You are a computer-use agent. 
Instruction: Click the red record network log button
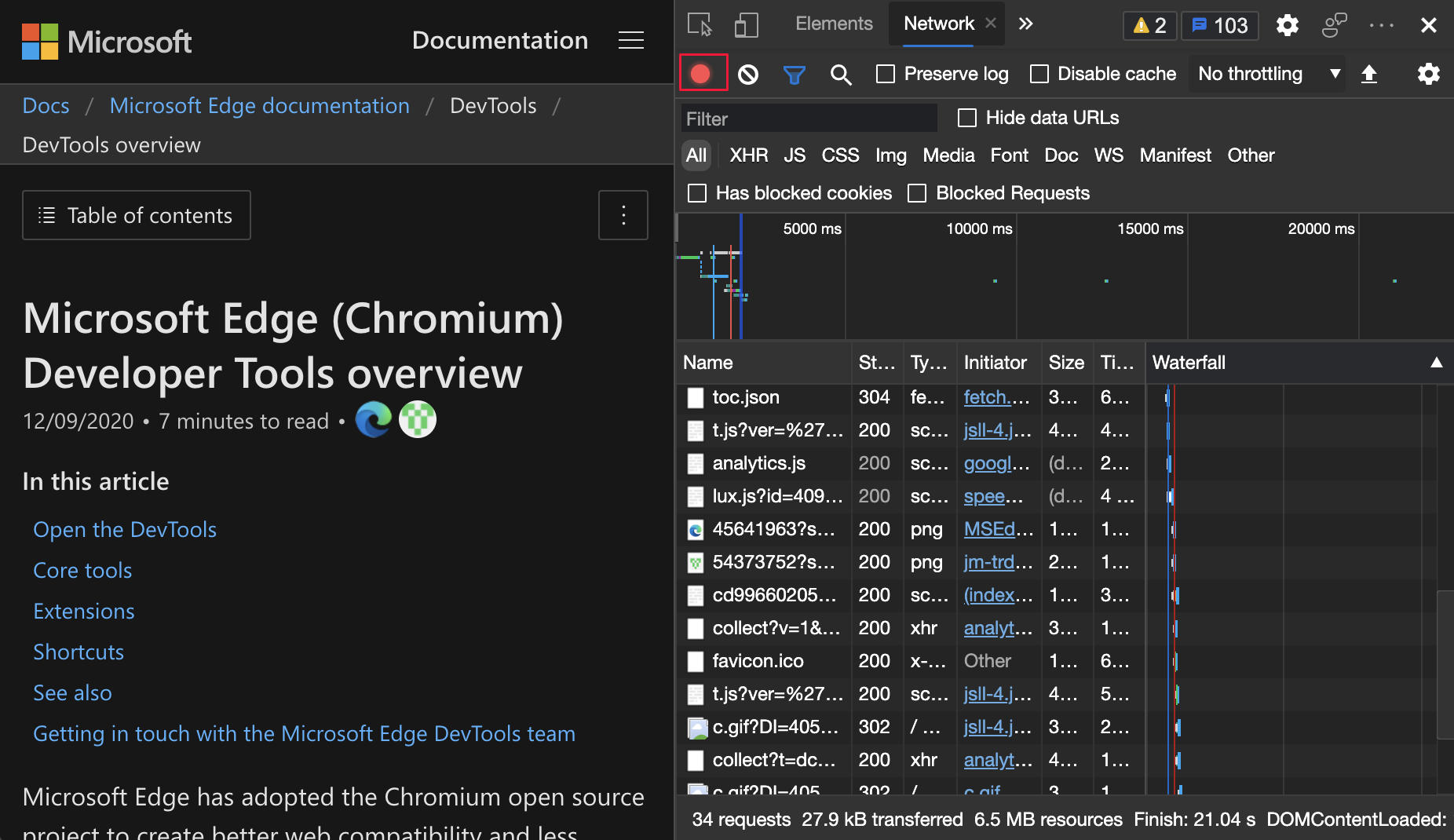[x=700, y=74]
